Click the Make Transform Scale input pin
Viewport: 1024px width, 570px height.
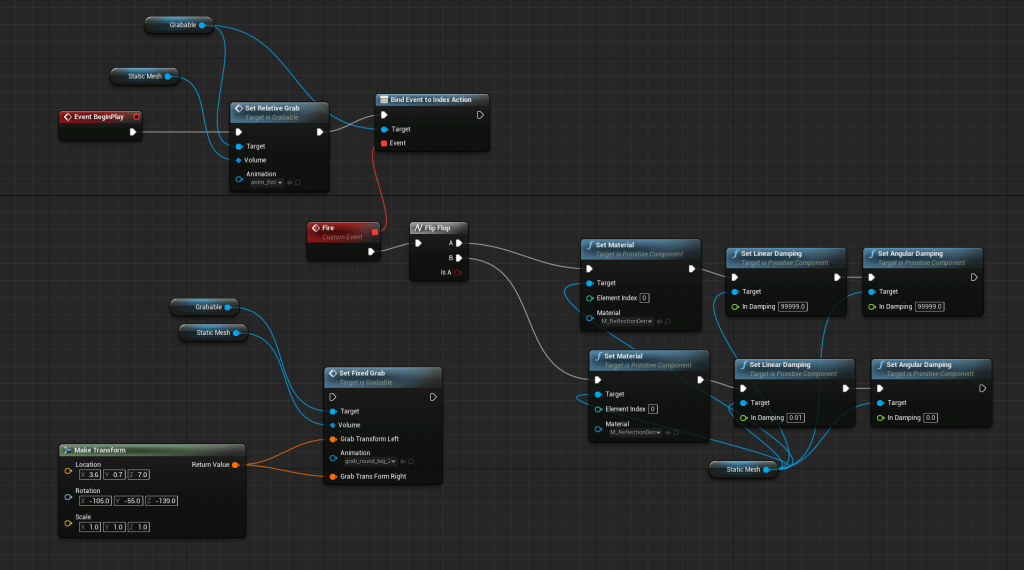pyautogui.click(x=68, y=522)
